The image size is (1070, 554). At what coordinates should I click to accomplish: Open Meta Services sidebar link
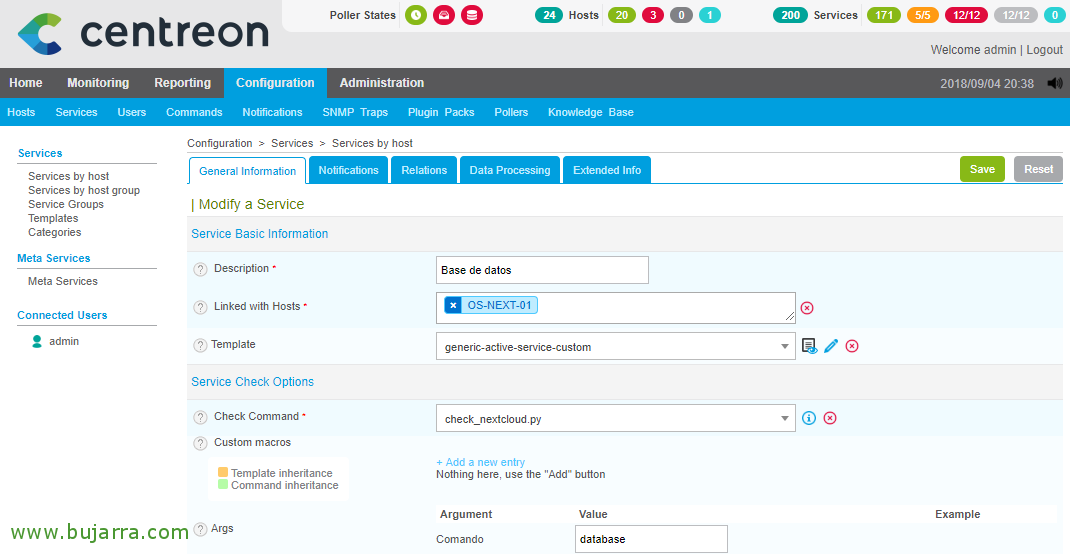coord(63,281)
